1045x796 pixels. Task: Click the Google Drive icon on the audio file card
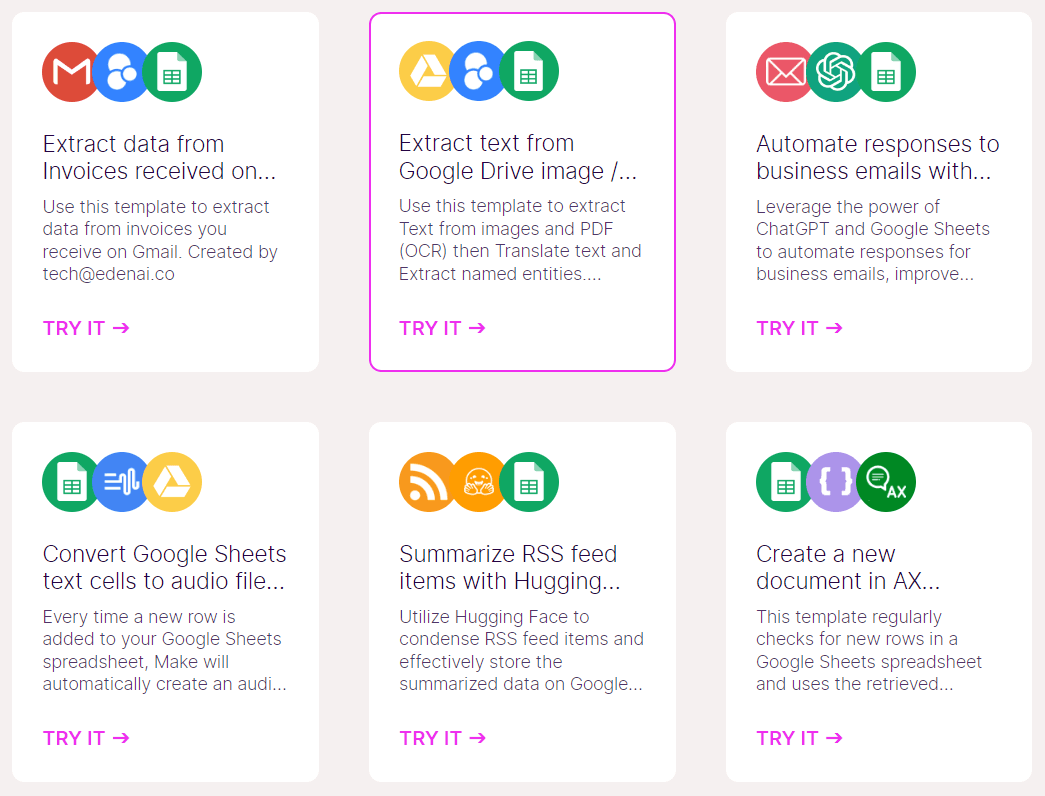point(172,482)
